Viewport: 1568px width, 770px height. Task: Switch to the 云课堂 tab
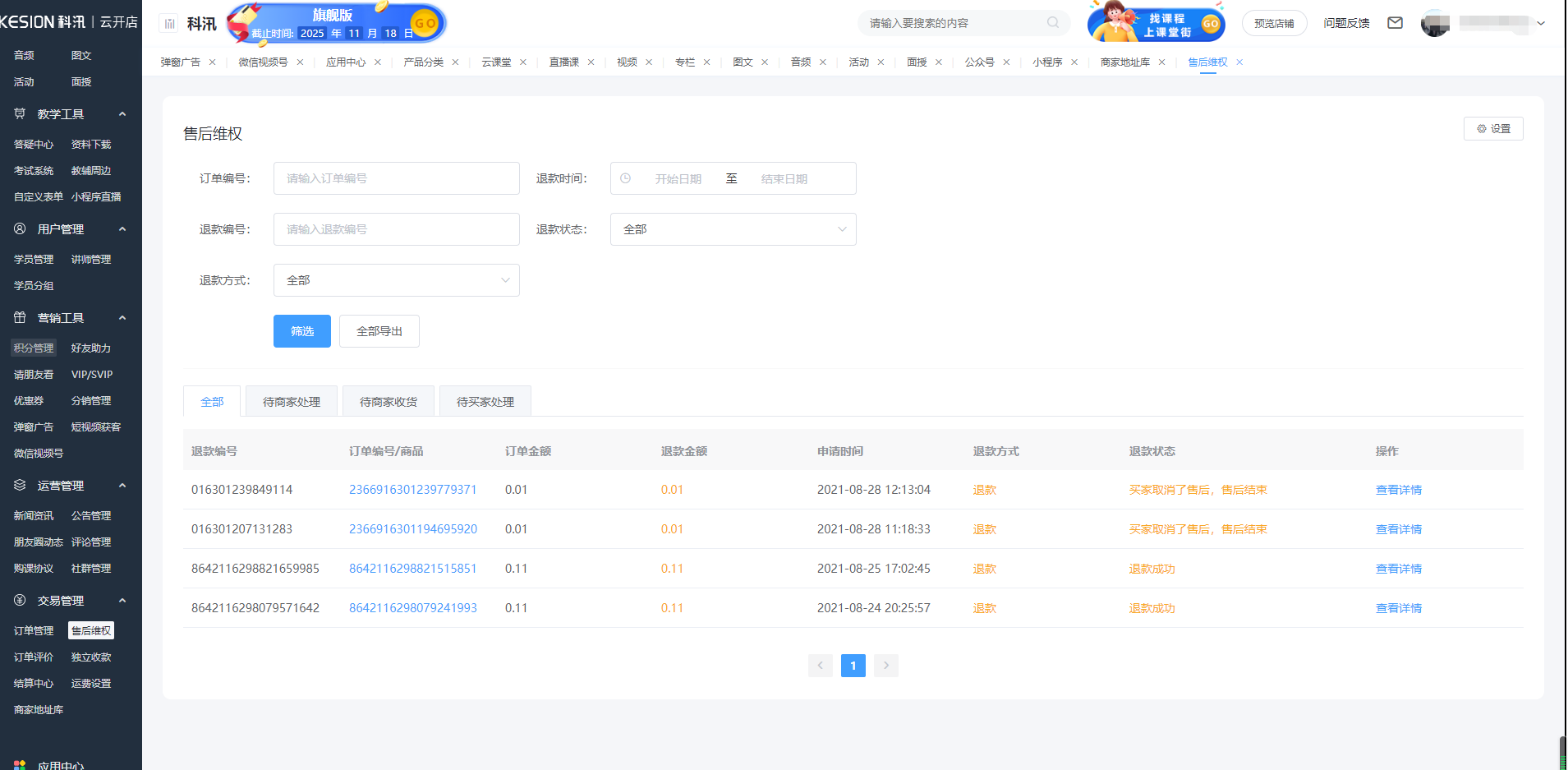pos(497,62)
